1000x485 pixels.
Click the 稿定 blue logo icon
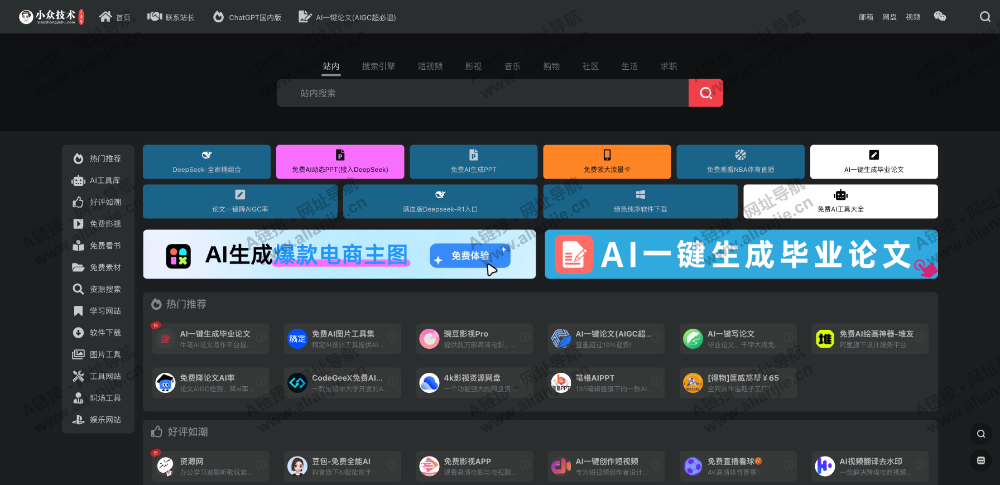click(x=297, y=339)
